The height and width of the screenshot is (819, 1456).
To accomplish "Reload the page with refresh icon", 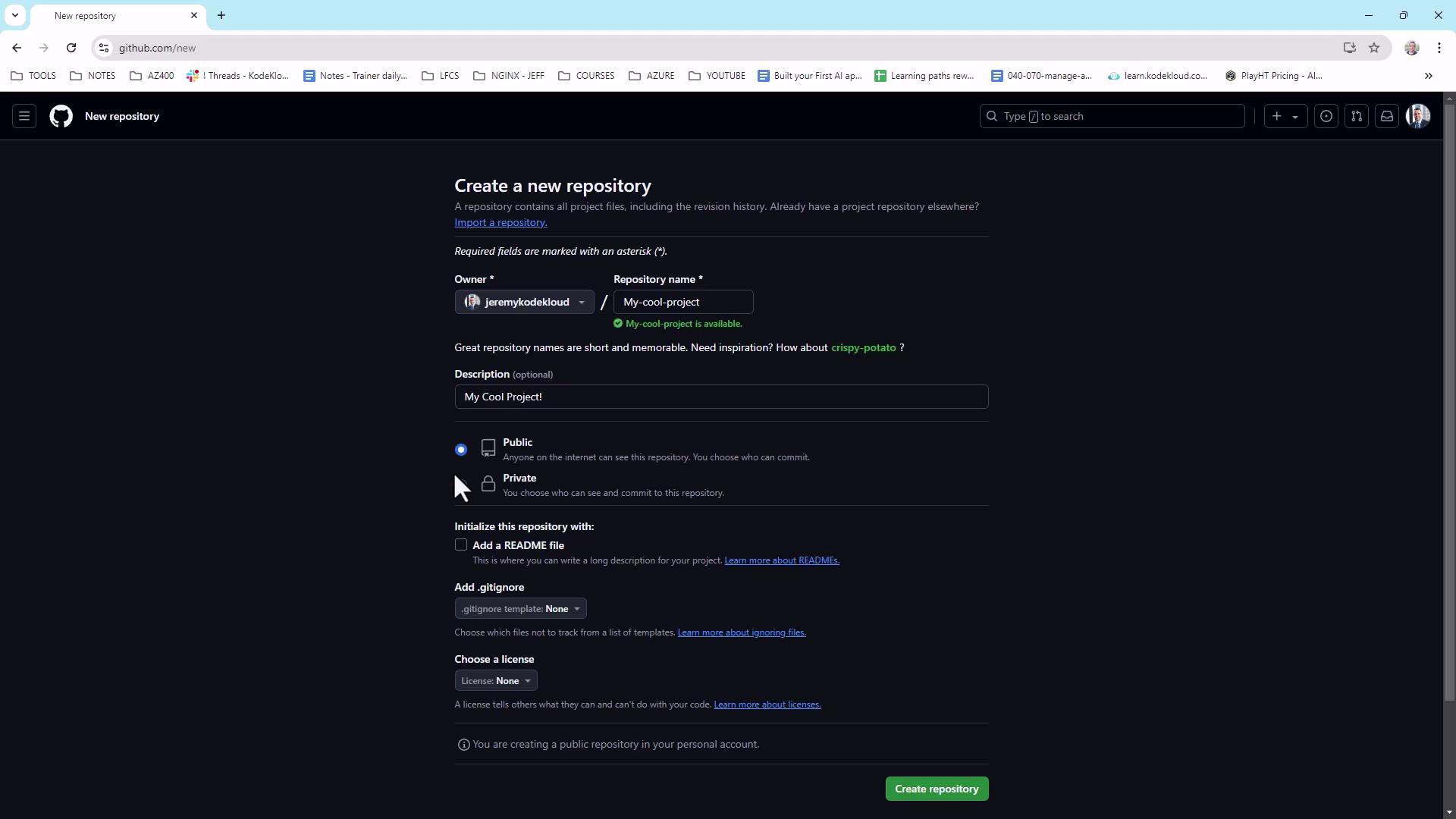I will click(x=71, y=48).
